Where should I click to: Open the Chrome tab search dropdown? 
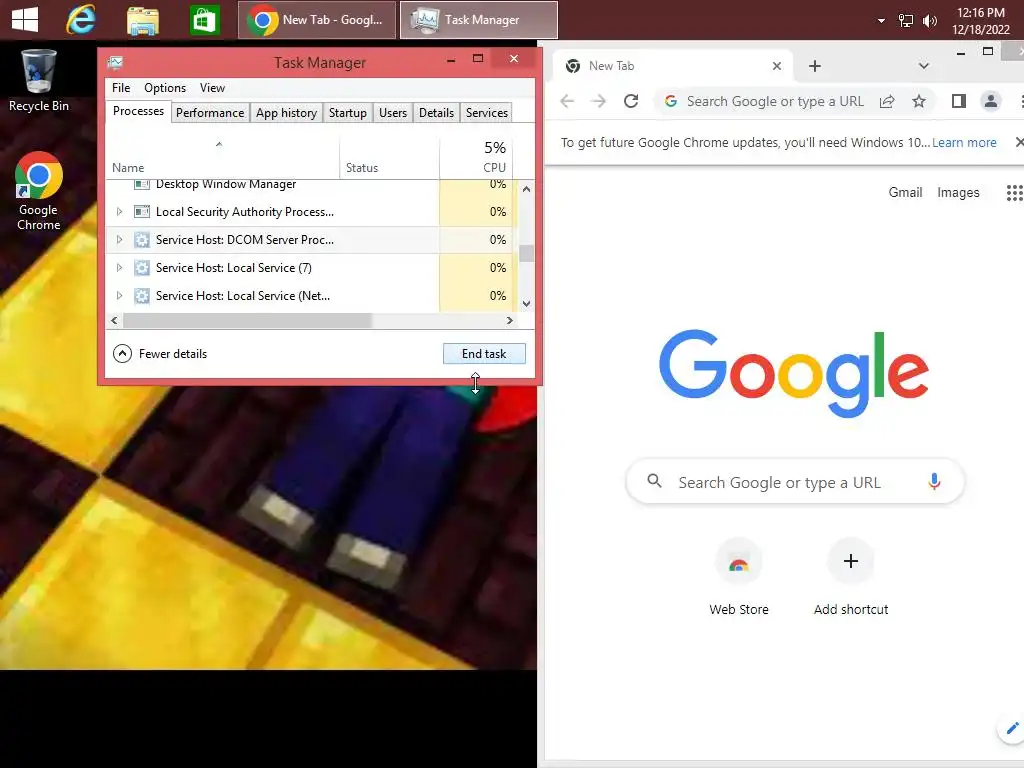[923, 66]
